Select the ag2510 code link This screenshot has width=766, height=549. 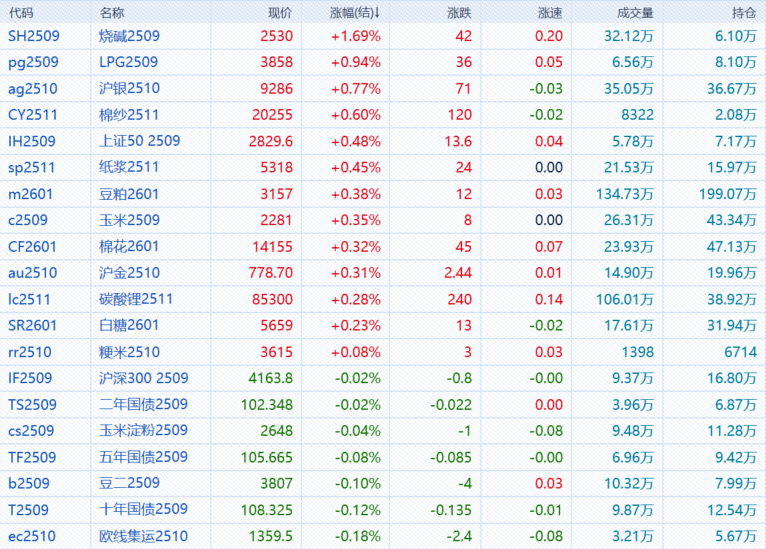click(x=32, y=88)
